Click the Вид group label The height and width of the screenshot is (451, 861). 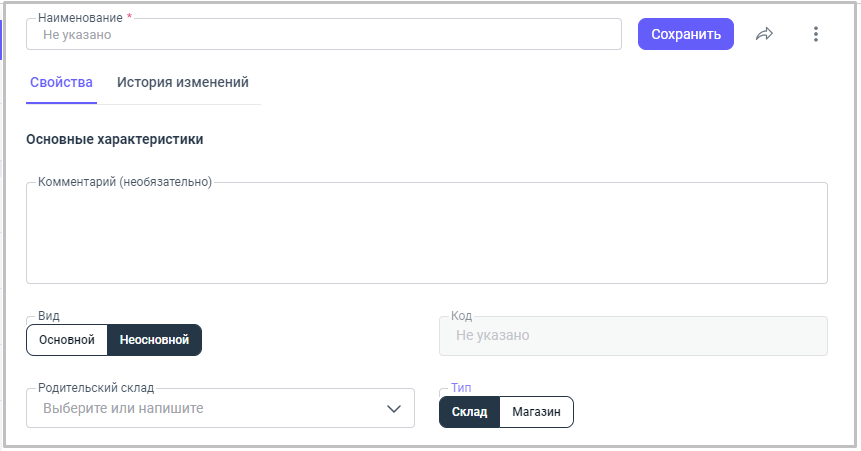pos(48,316)
